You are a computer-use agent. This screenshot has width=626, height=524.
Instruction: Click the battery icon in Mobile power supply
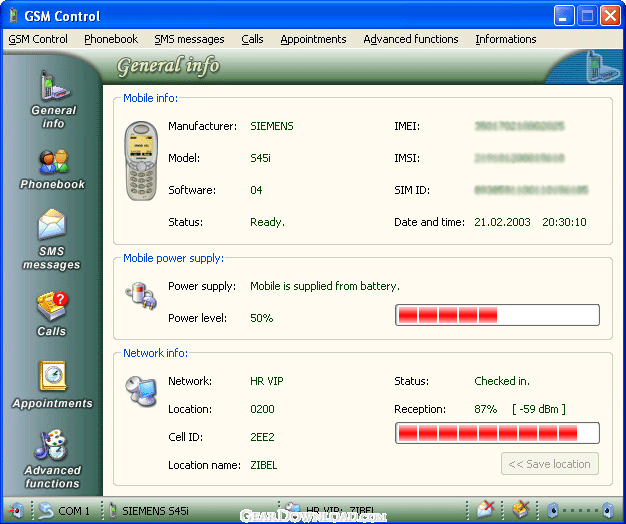[x=141, y=295]
